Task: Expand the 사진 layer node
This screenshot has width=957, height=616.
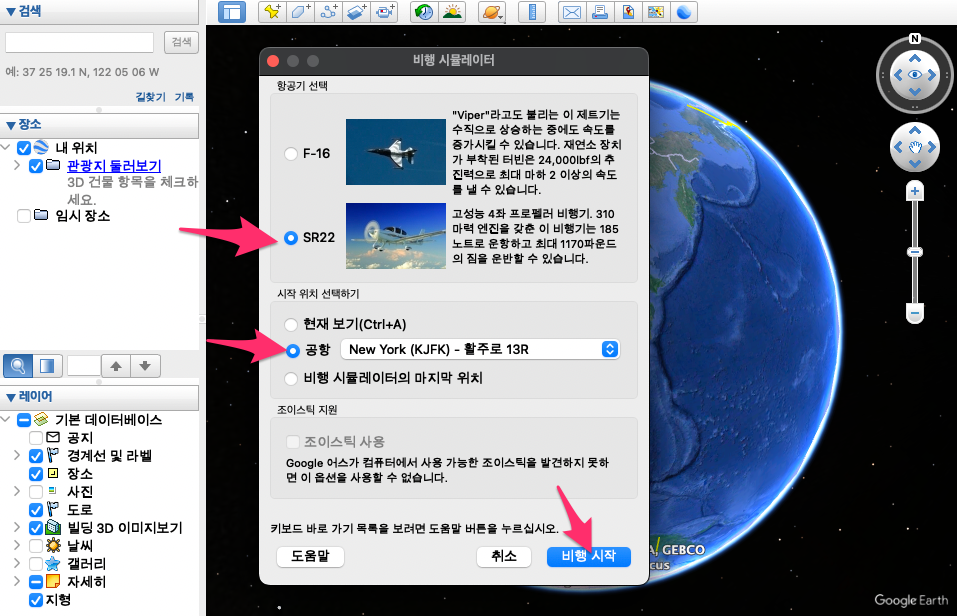Action: tap(17, 491)
